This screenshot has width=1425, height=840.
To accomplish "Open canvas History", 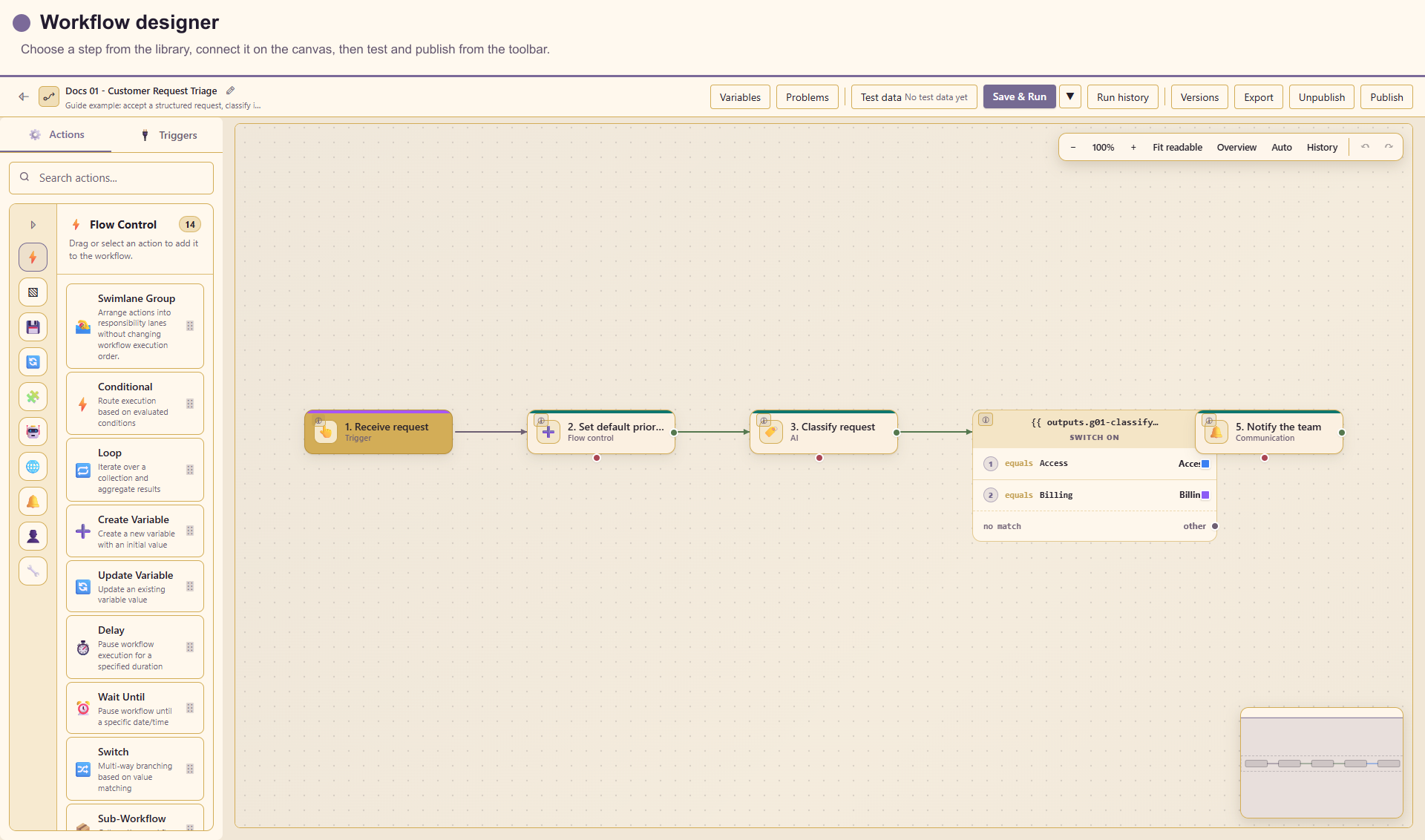I will pos(1322,147).
